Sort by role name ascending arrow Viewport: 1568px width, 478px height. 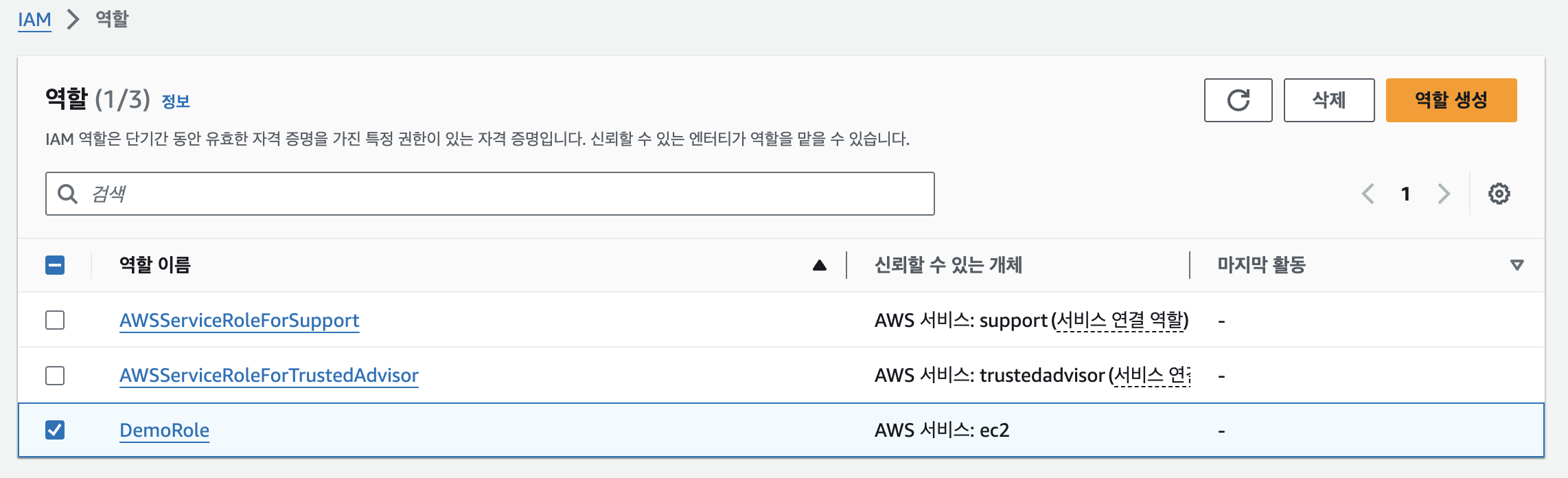click(819, 266)
